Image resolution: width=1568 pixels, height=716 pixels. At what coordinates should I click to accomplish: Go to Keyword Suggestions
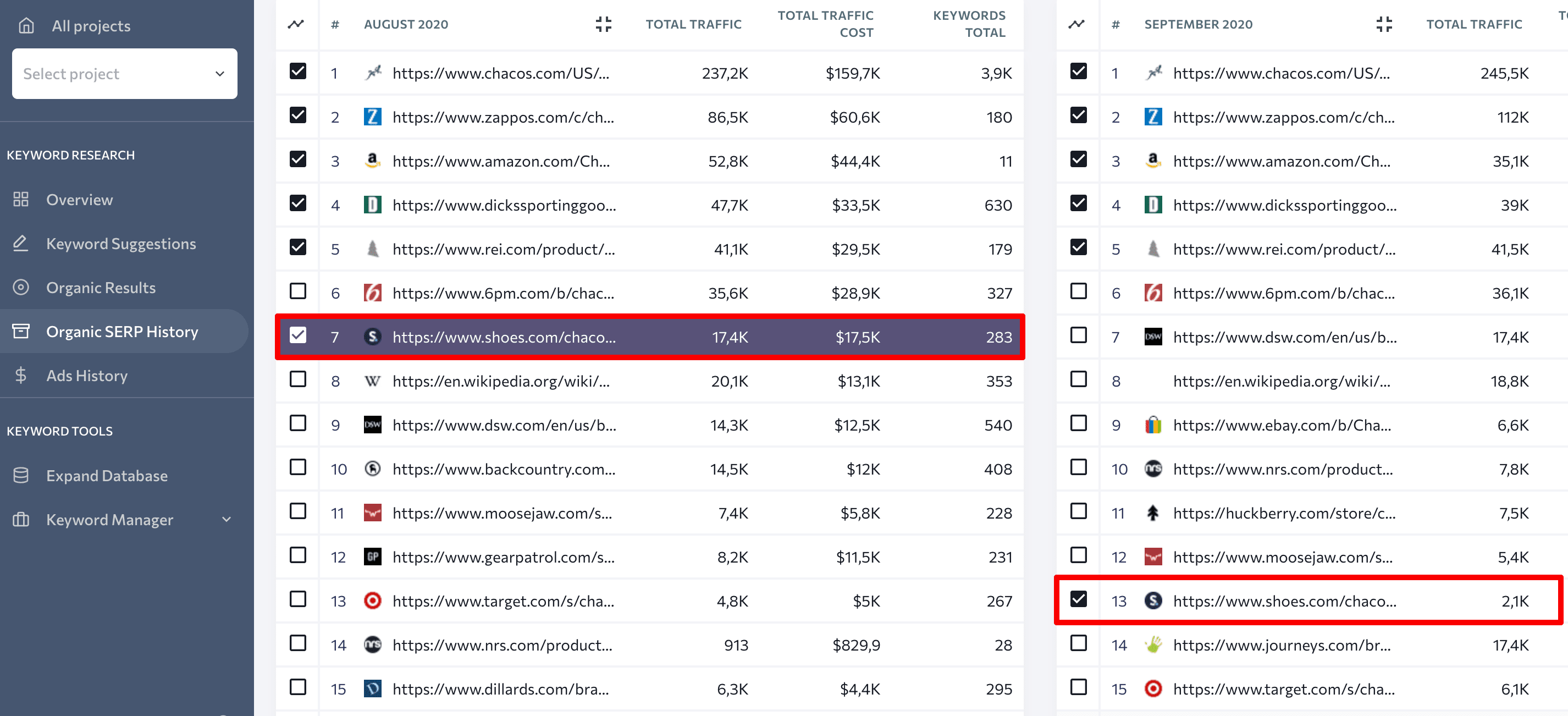[121, 244]
